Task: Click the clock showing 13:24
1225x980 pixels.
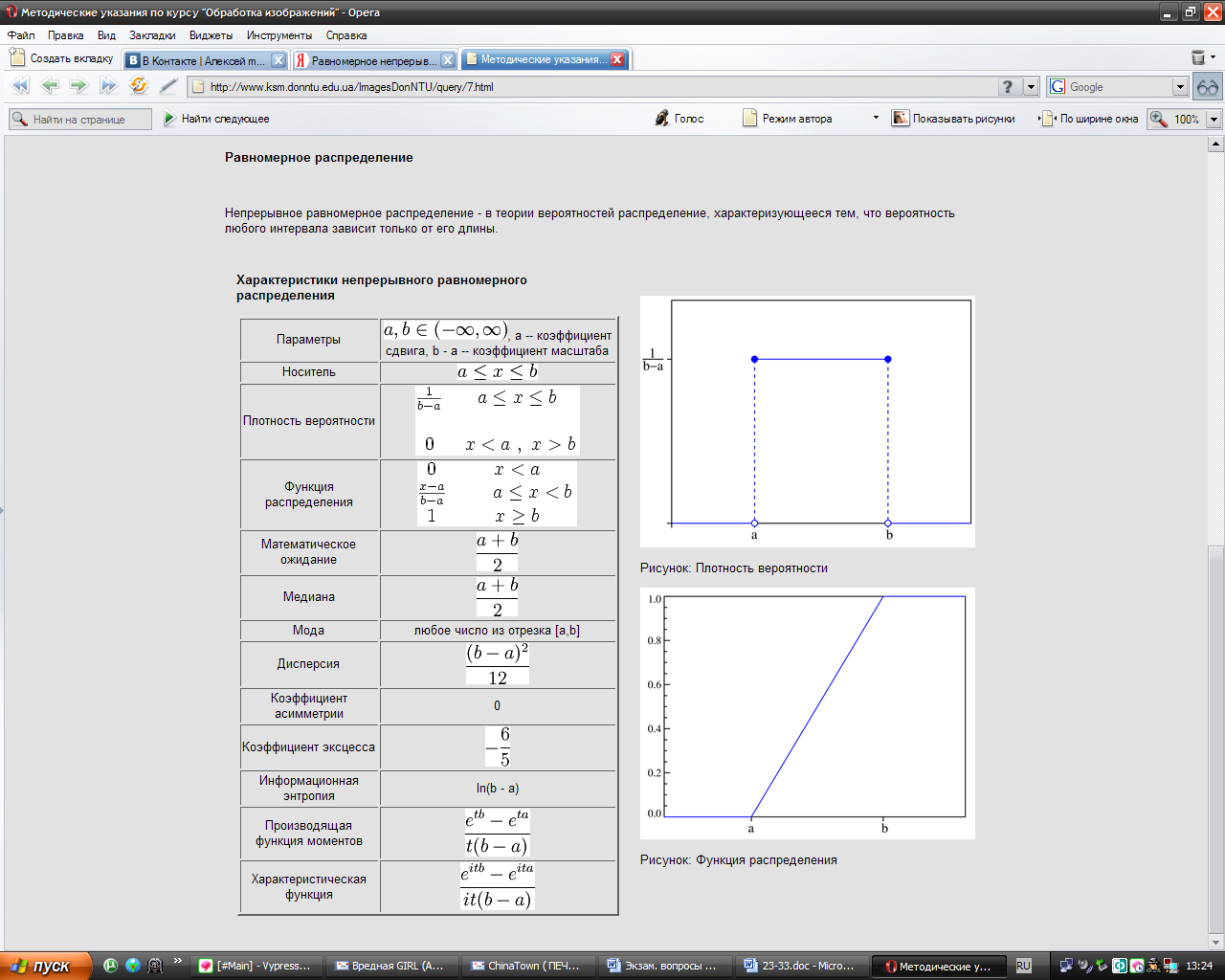Action: (x=1199, y=966)
